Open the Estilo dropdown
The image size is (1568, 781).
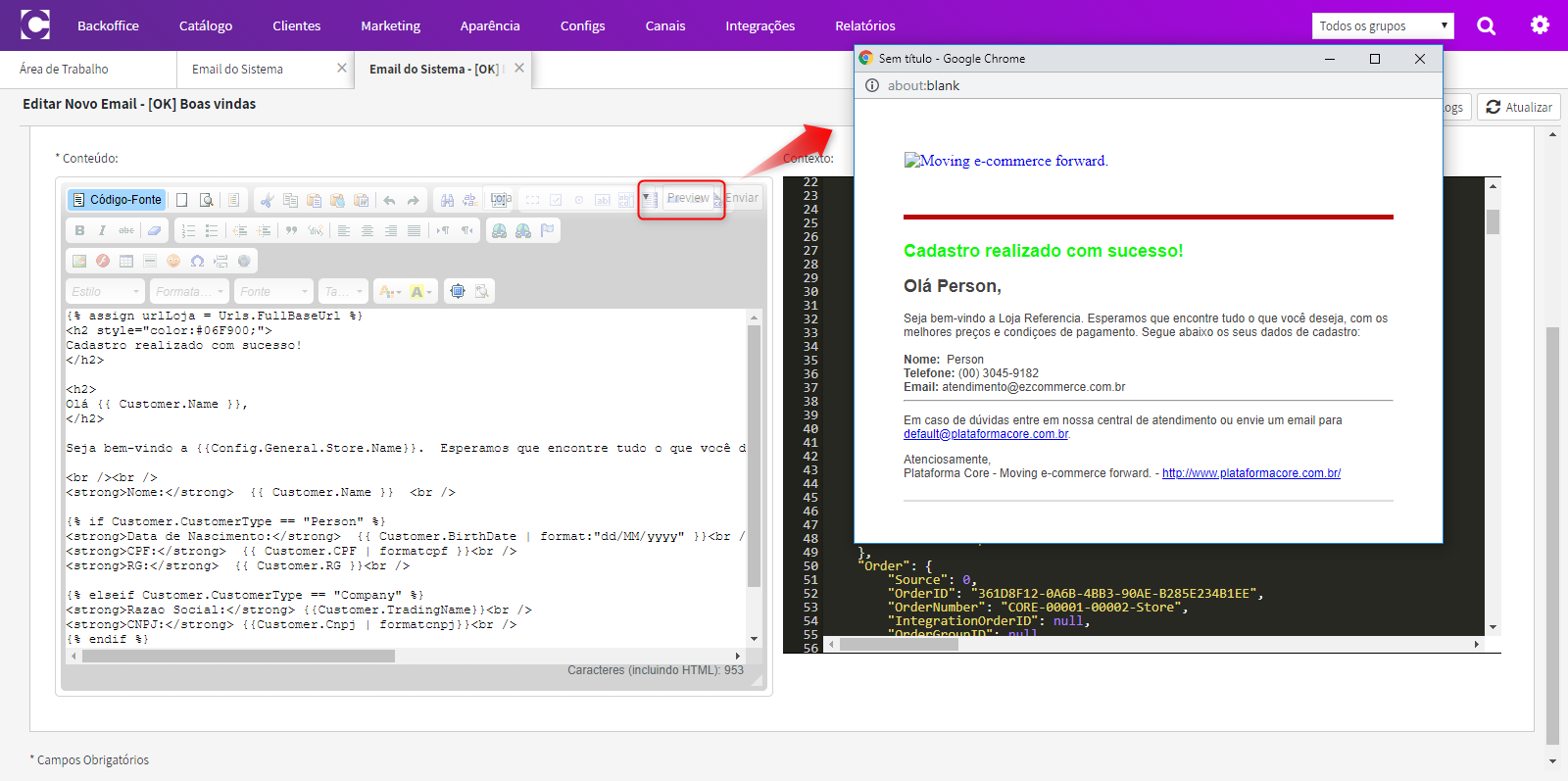[x=106, y=292]
